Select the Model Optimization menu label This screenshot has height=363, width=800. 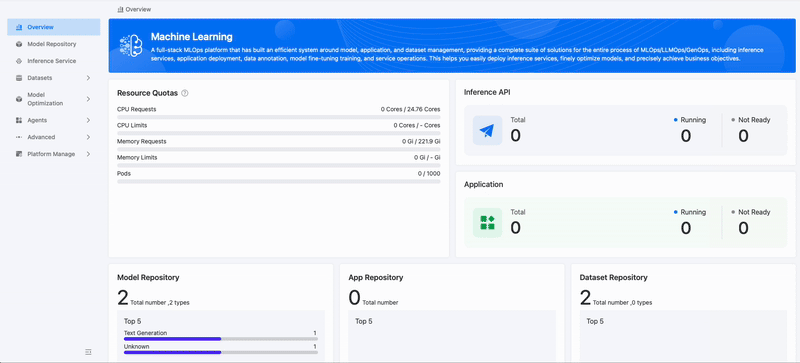point(45,99)
